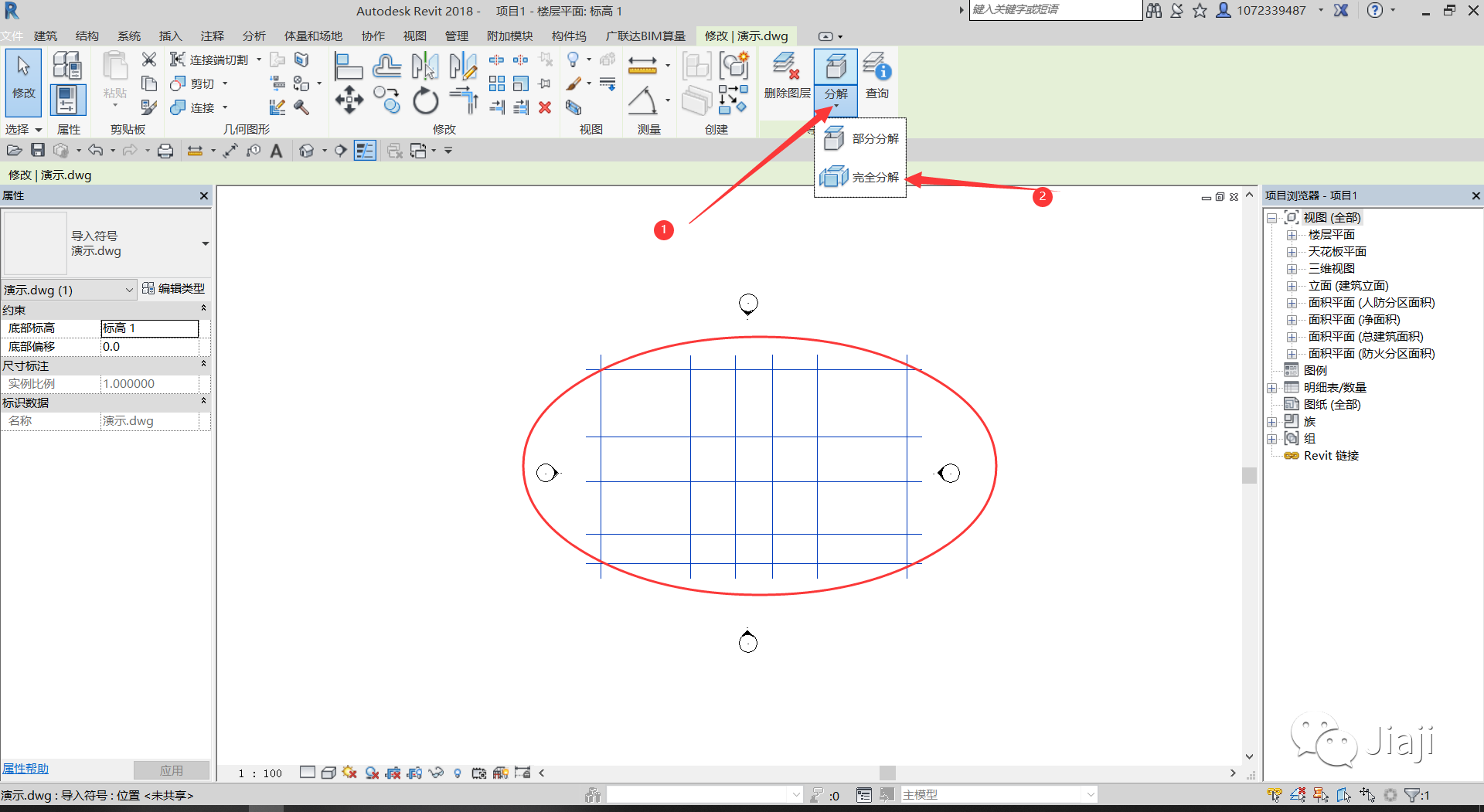
Task: Collapse the 约束 section in properties
Action: tap(204, 309)
